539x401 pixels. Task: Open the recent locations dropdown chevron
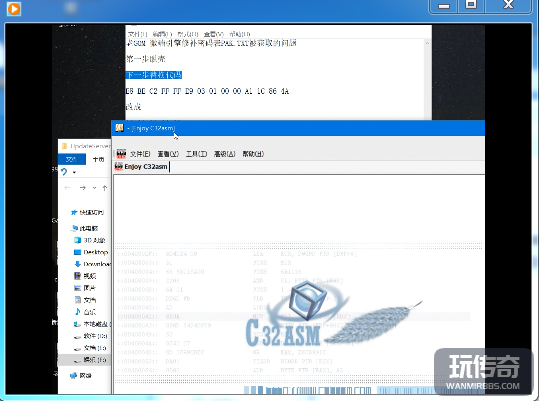coord(94,188)
